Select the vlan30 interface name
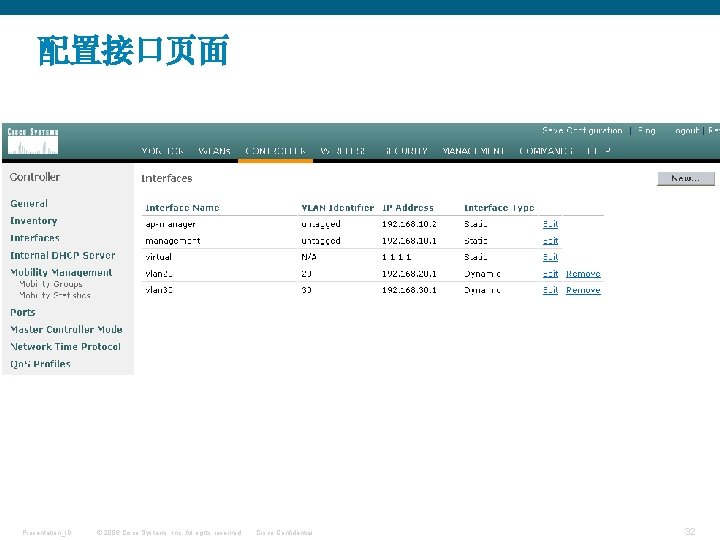 pos(159,290)
